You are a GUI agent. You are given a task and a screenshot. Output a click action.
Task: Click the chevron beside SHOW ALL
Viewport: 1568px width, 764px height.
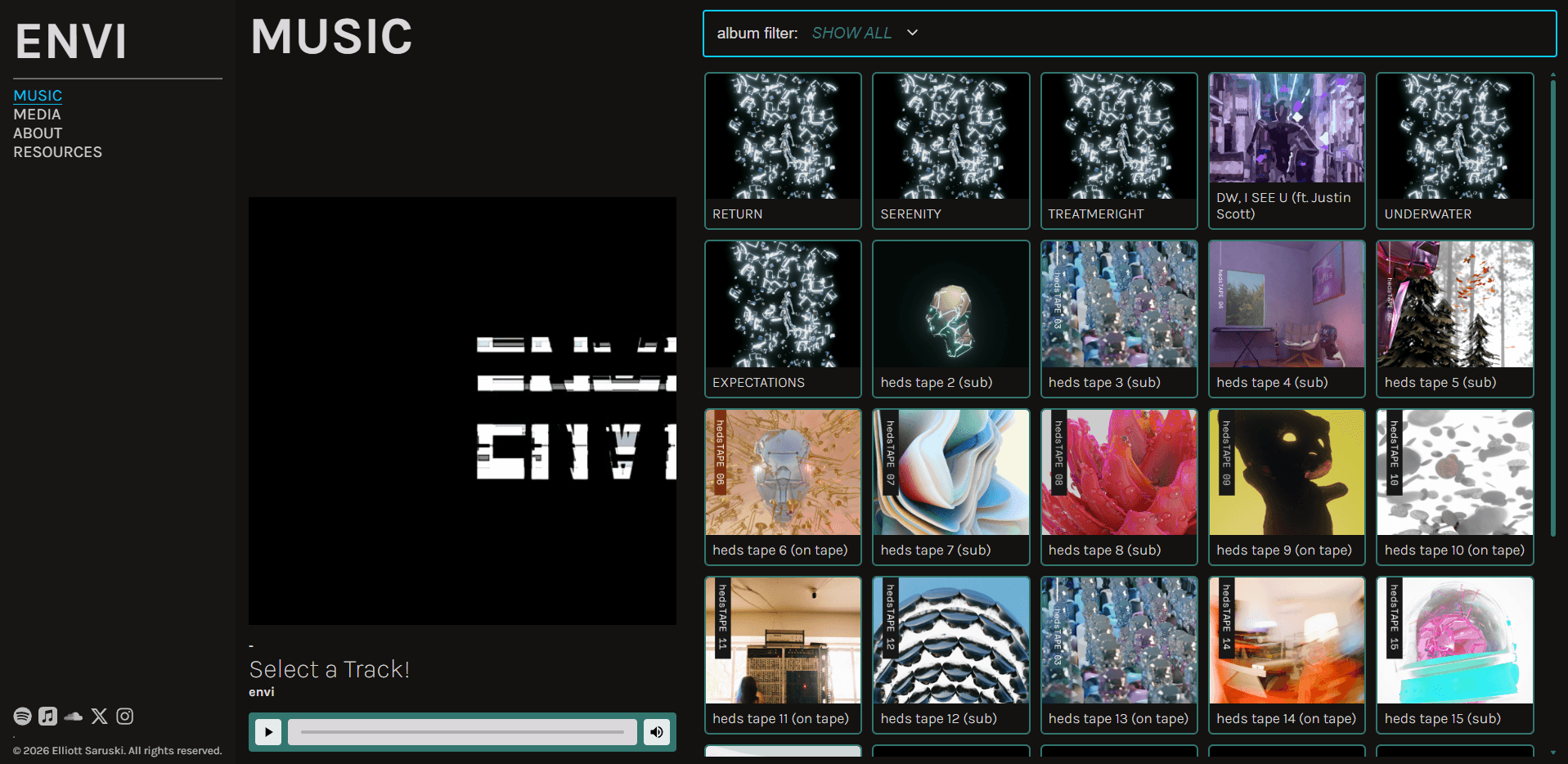pos(913,33)
